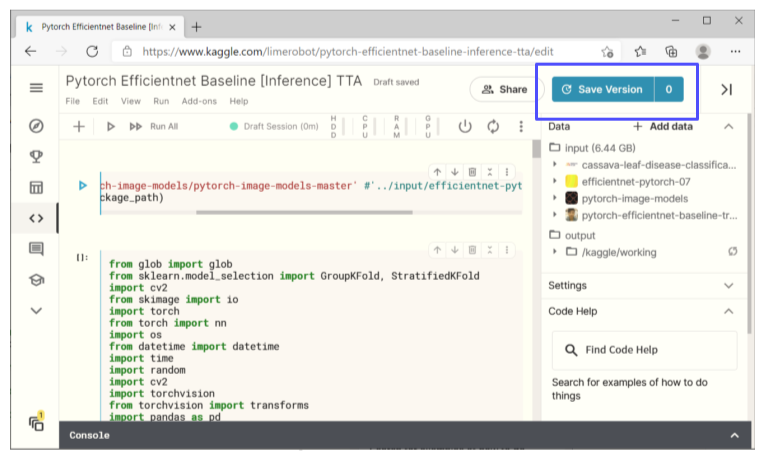Reload the page in browser

[x=92, y=51]
